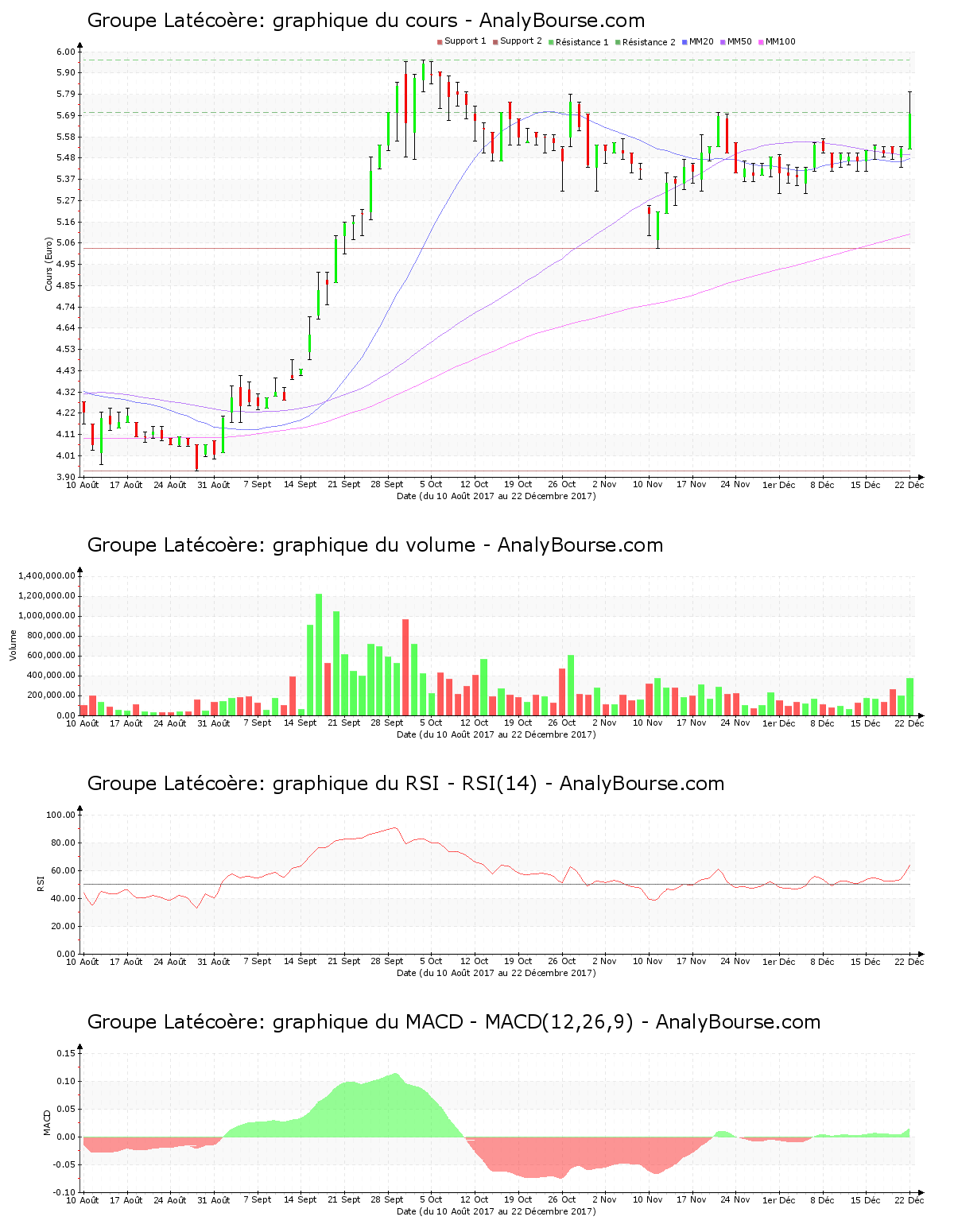Image resolution: width=954 pixels, height=1232 pixels.
Task: Click the 'RSI' y-axis label
Action: pyautogui.click(x=41, y=884)
